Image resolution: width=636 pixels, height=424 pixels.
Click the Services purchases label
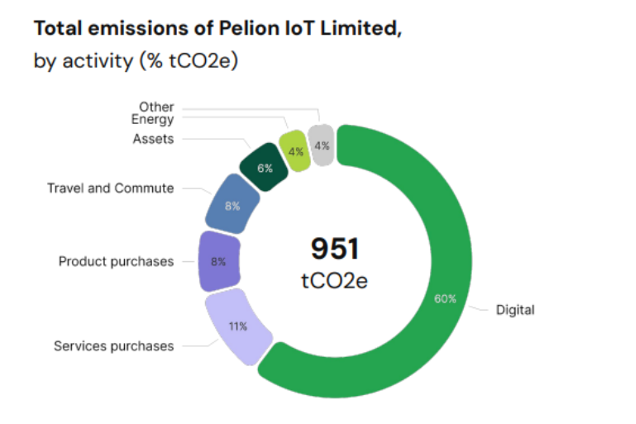tap(114, 346)
